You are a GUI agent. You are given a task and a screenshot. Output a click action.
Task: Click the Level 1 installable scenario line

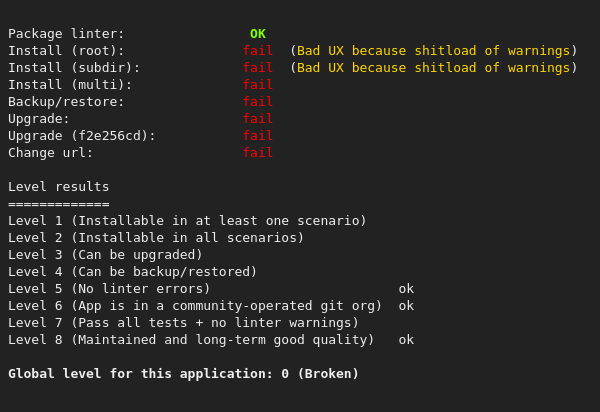coord(187,221)
